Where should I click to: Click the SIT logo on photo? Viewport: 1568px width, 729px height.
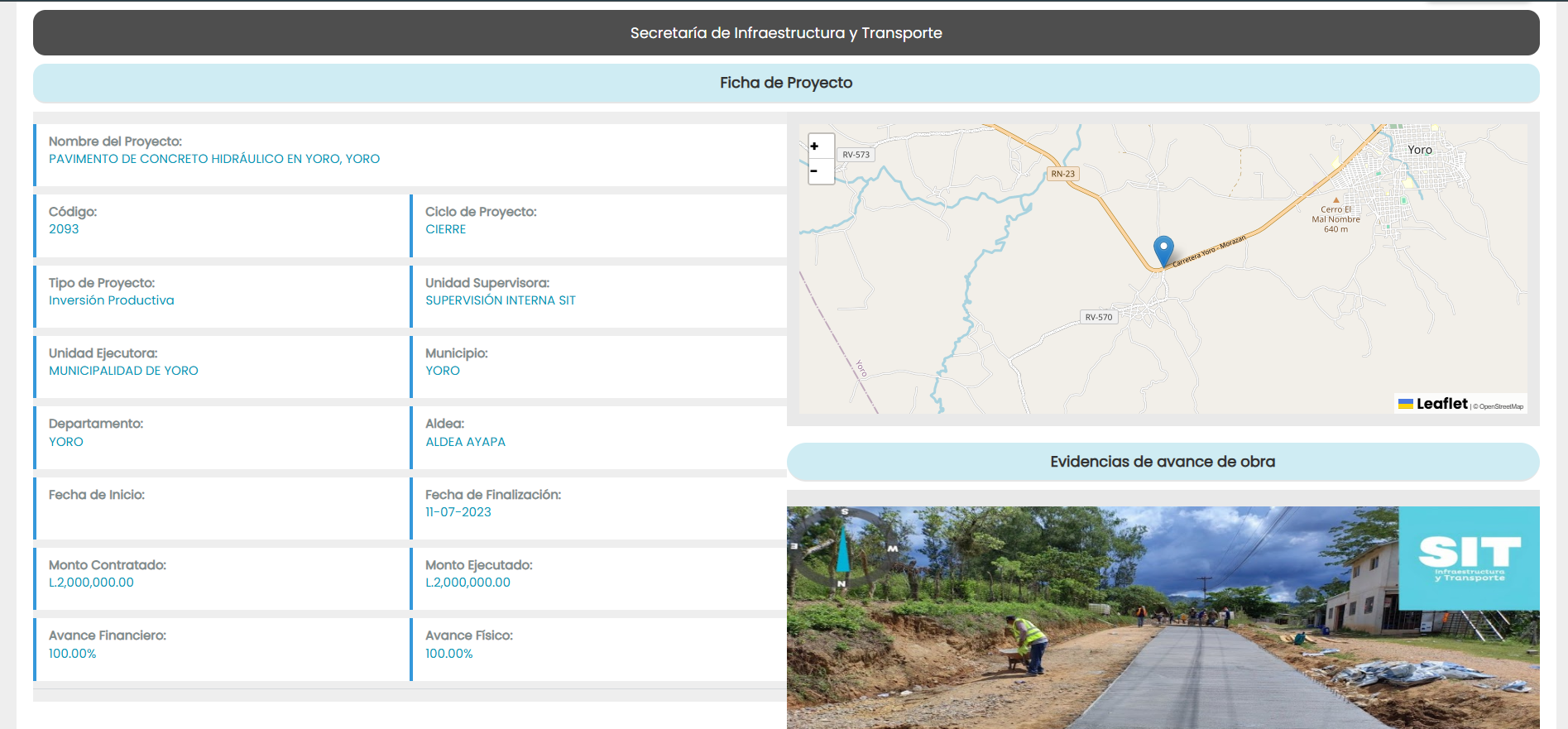tap(1469, 558)
